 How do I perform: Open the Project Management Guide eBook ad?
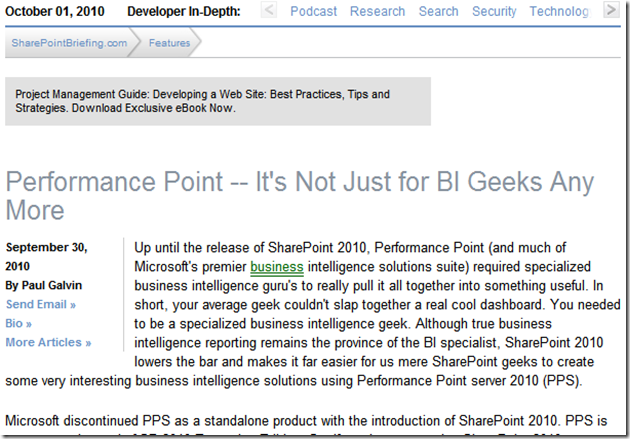(218, 101)
